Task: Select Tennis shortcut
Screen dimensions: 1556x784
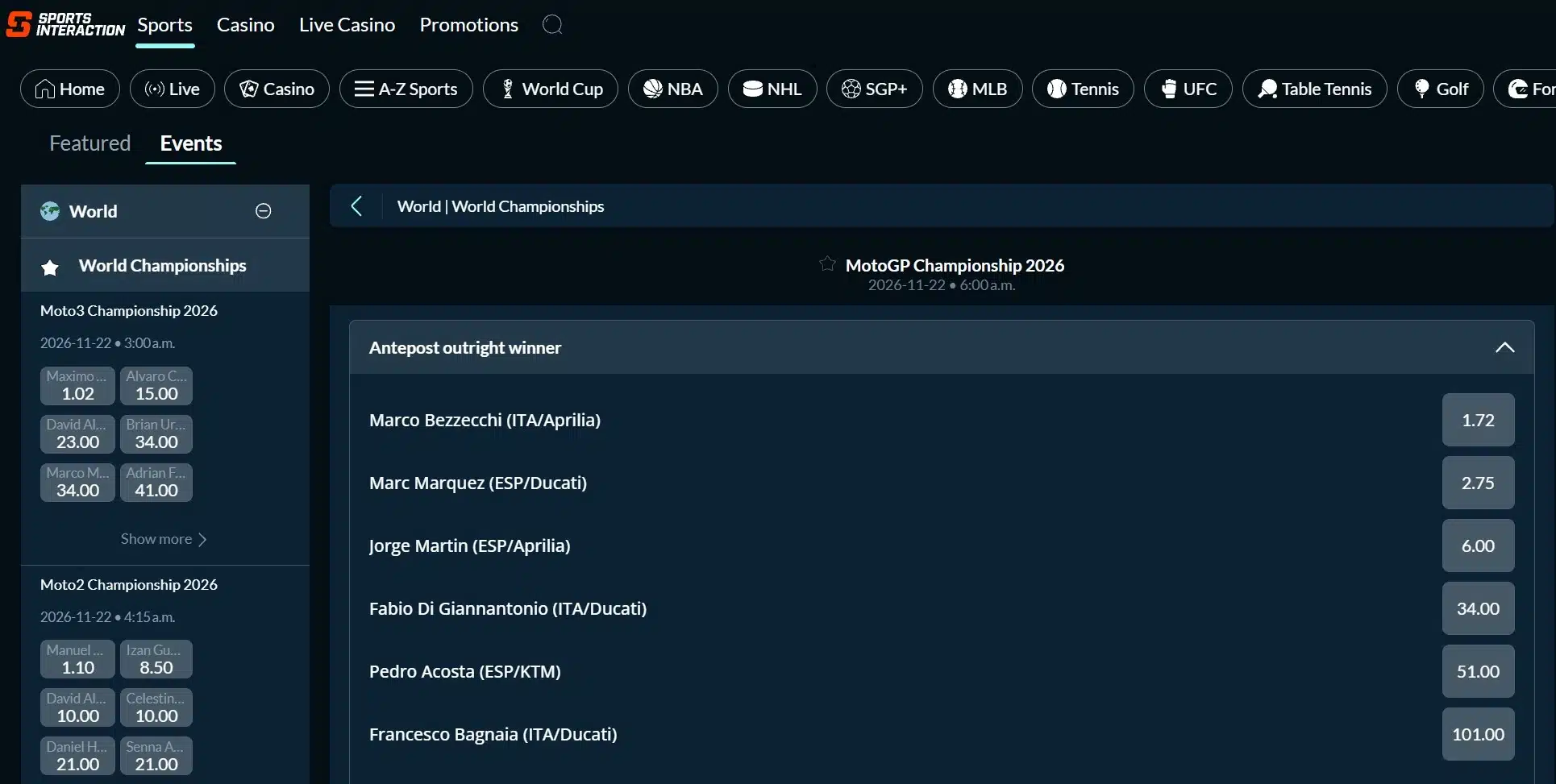Action: pos(1083,89)
